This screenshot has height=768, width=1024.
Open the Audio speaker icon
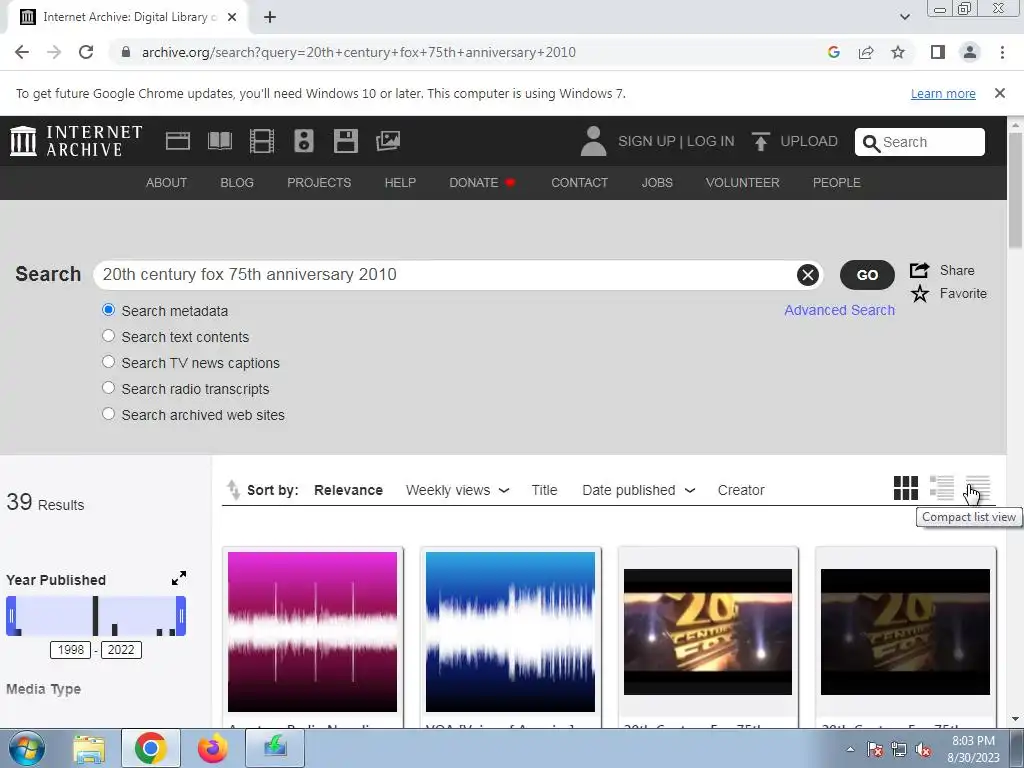(x=304, y=141)
